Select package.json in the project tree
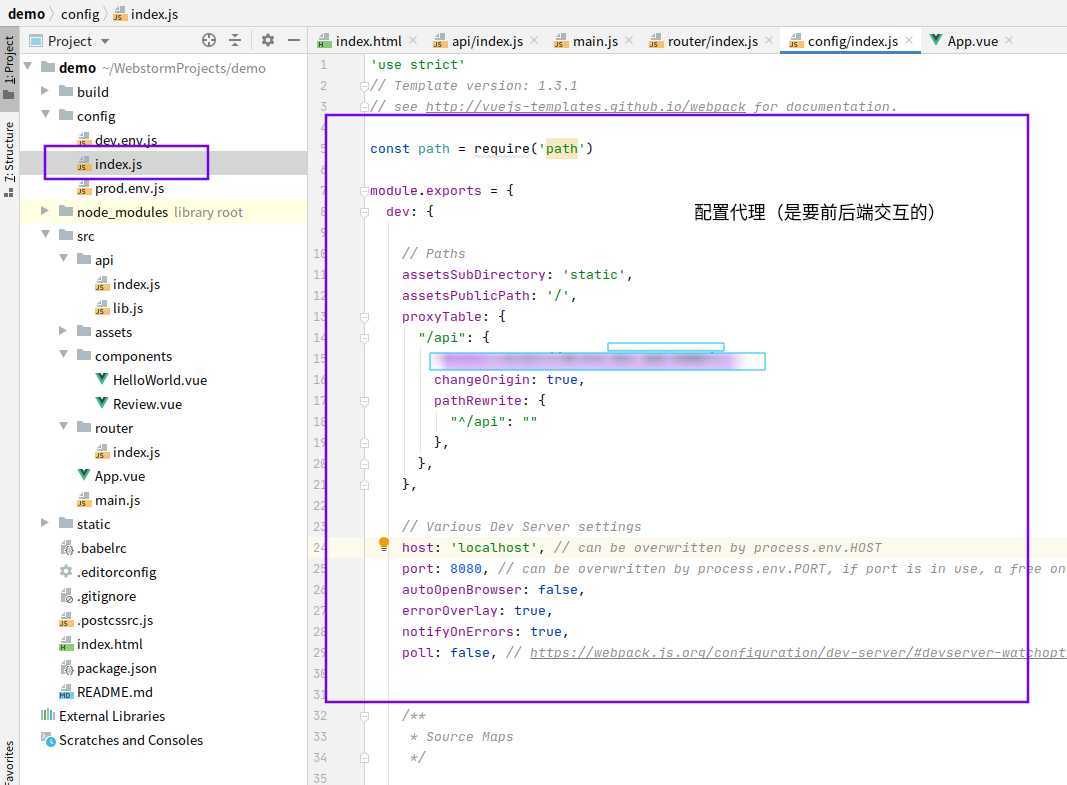This screenshot has height=785, width=1067. [116, 668]
